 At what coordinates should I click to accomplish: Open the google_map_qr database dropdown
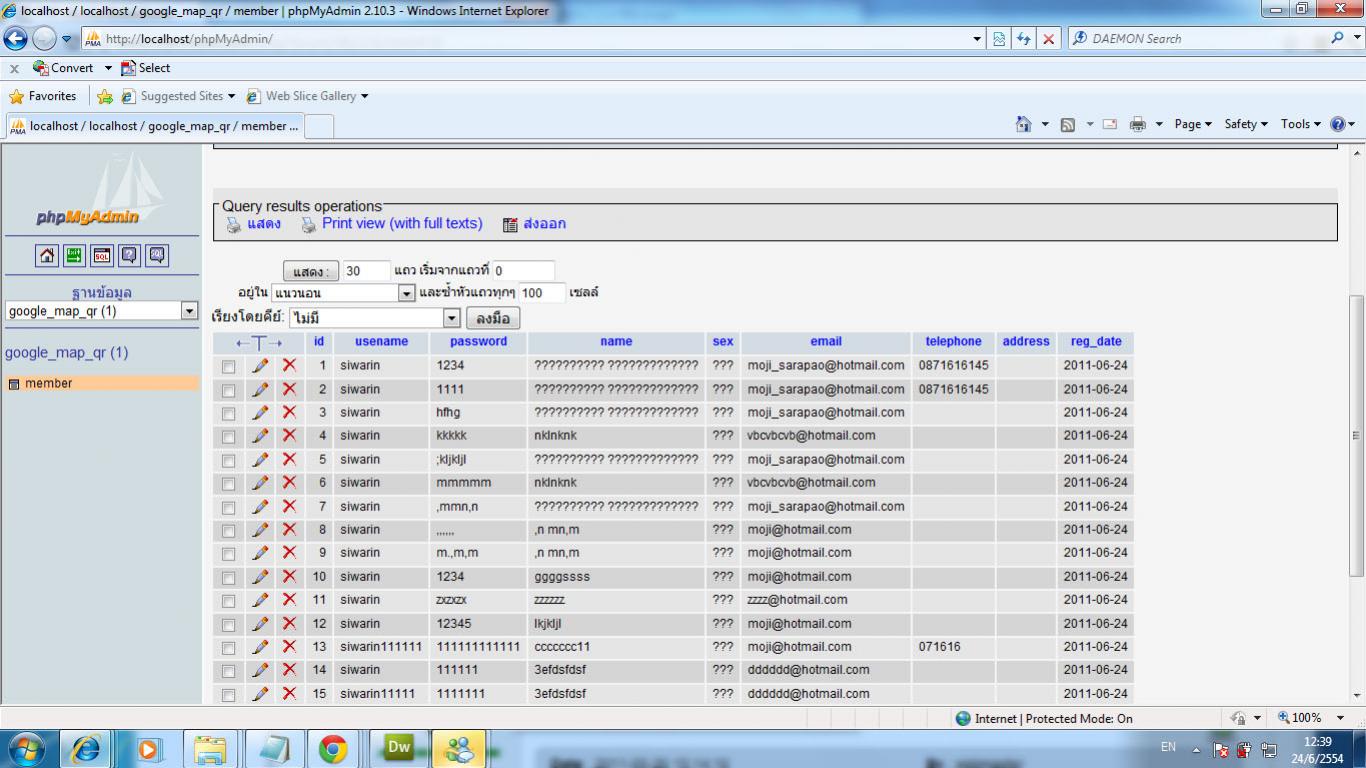pyautogui.click(x=189, y=311)
